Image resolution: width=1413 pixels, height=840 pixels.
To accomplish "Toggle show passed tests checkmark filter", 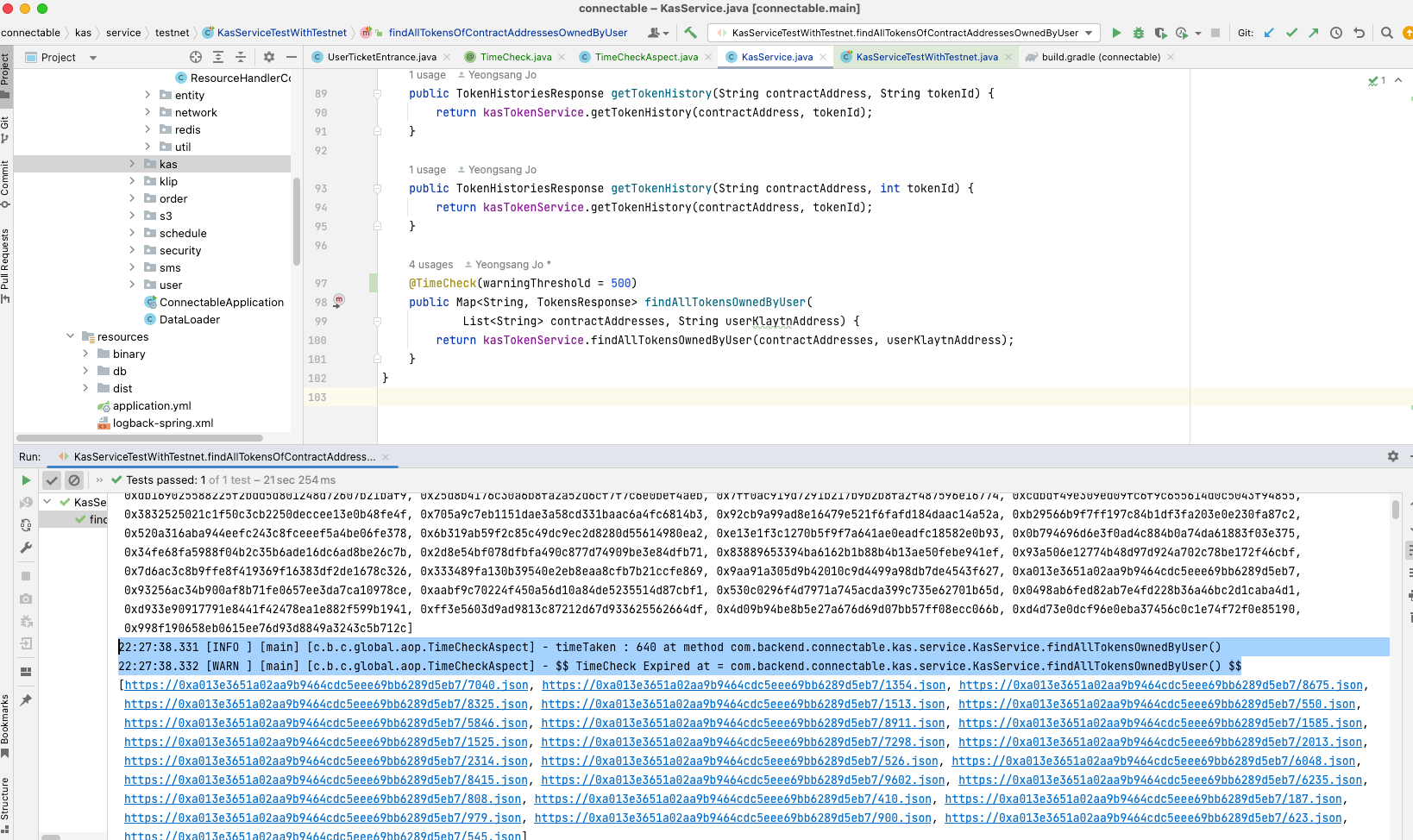I will tap(52, 480).
